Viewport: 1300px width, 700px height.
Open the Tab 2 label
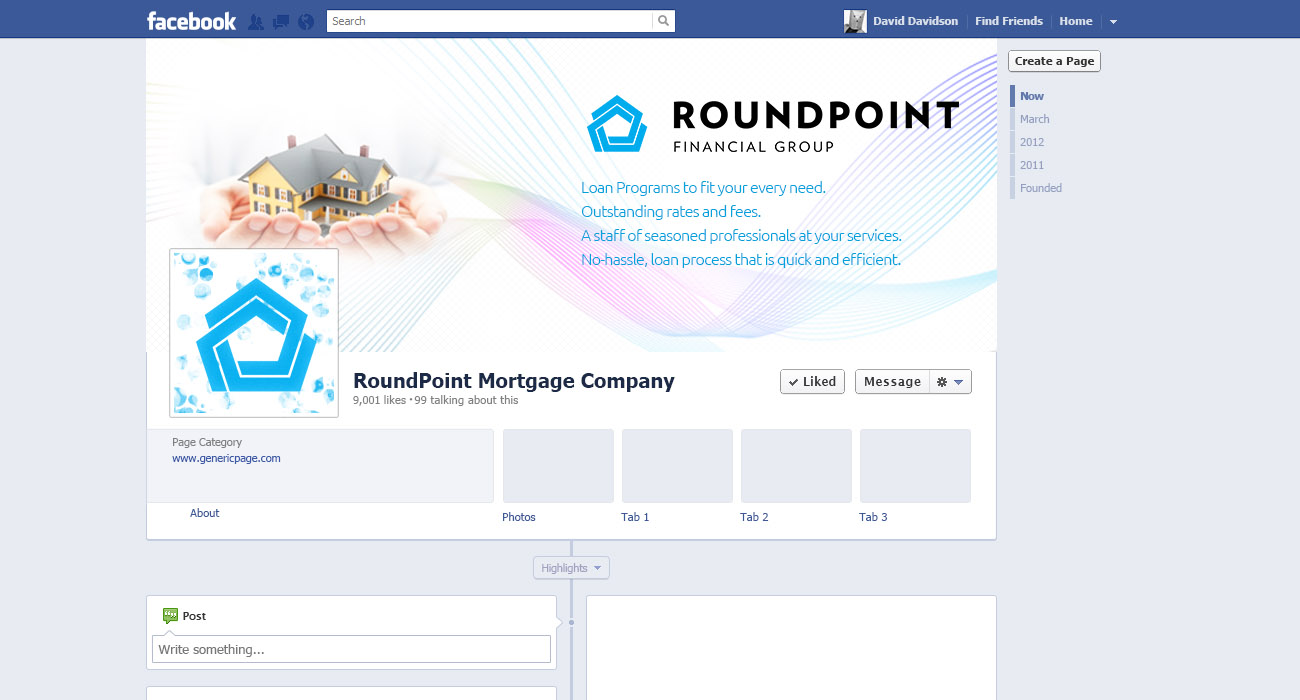coord(754,517)
